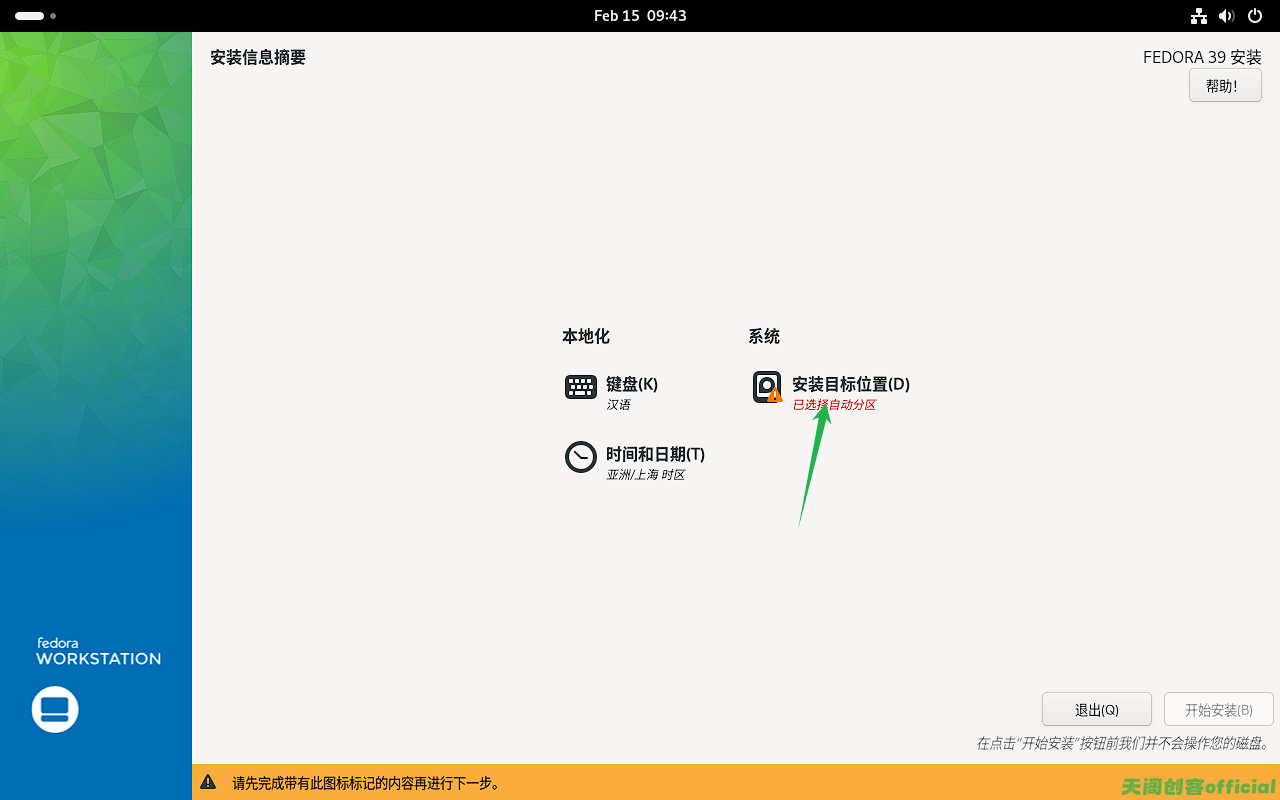Click the 亚洲/上海 时区 timezone text
Image resolution: width=1280 pixels, height=800 pixels.
645,475
